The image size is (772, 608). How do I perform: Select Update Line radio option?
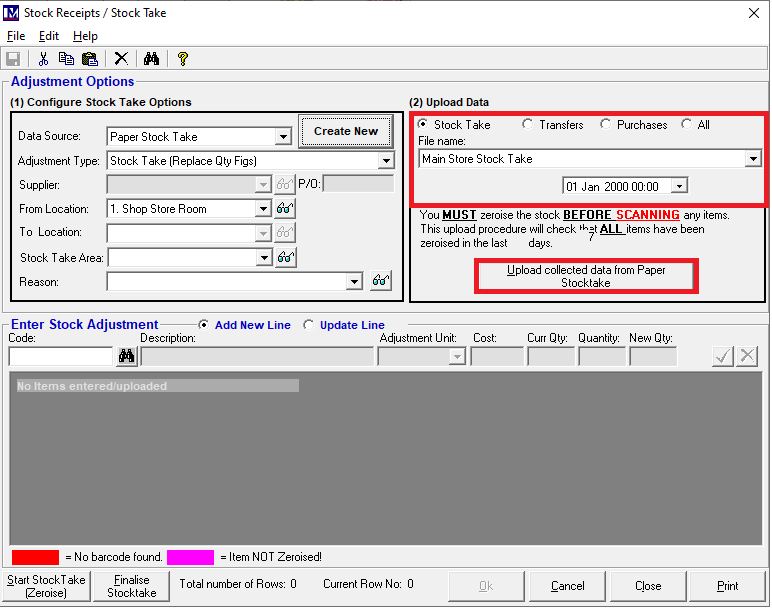click(308, 325)
